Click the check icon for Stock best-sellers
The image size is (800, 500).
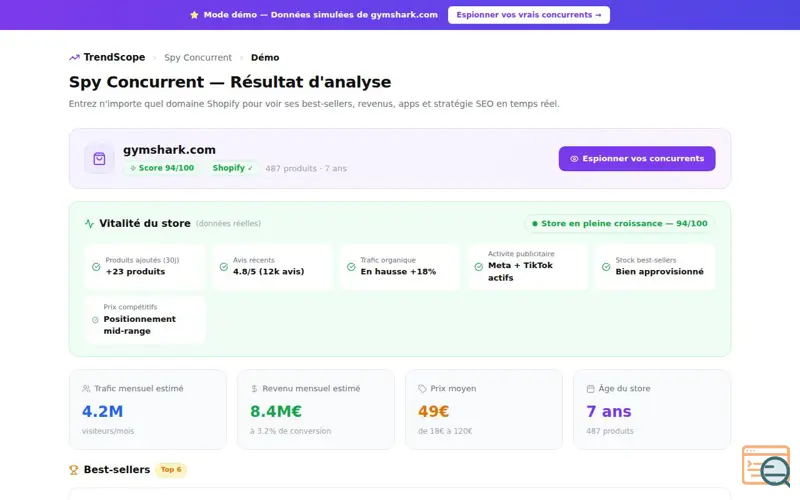[x=606, y=267]
